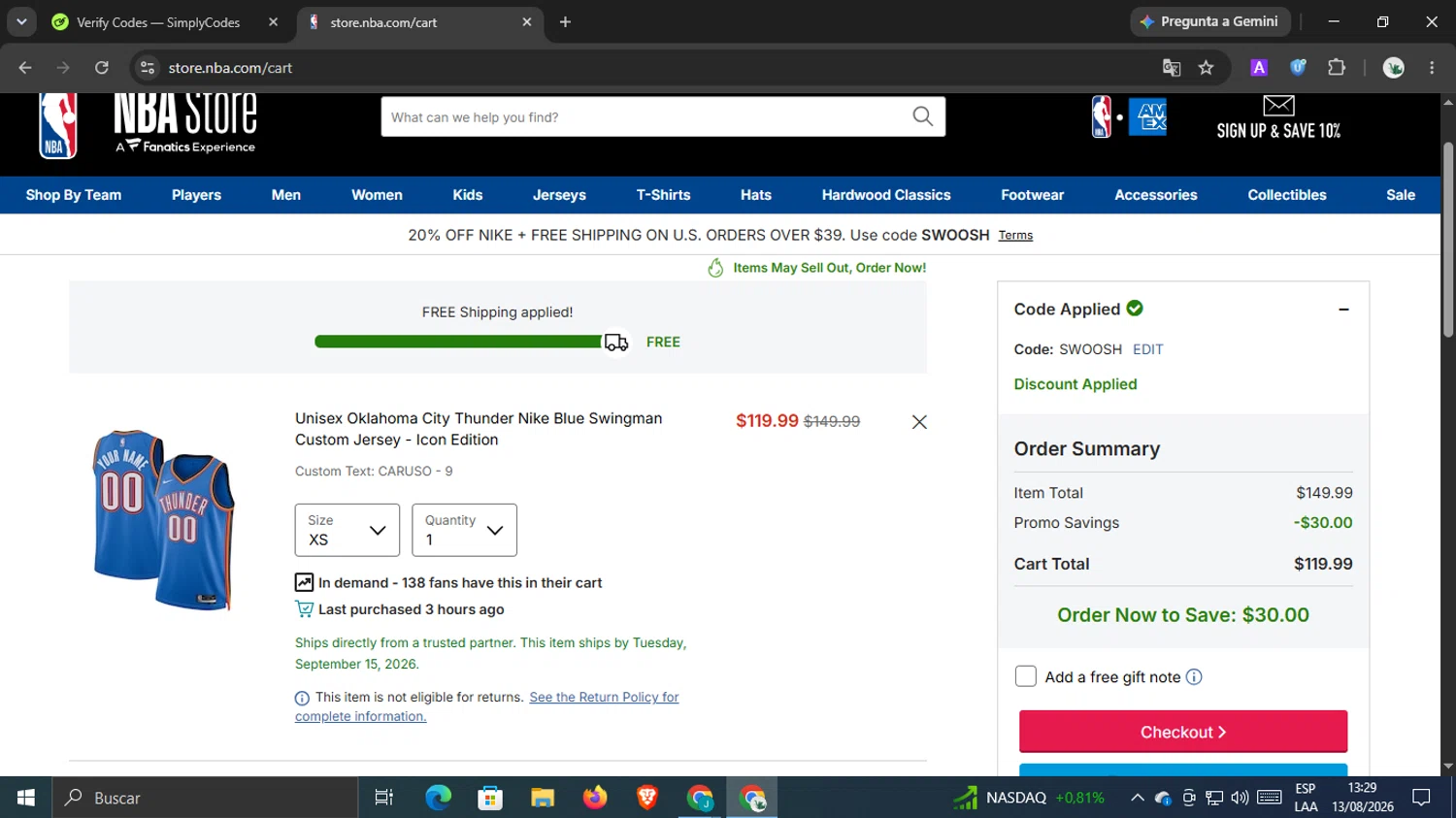Viewport: 1456px width, 818px height.
Task: Open the promo Terms link
Action: point(1015,236)
